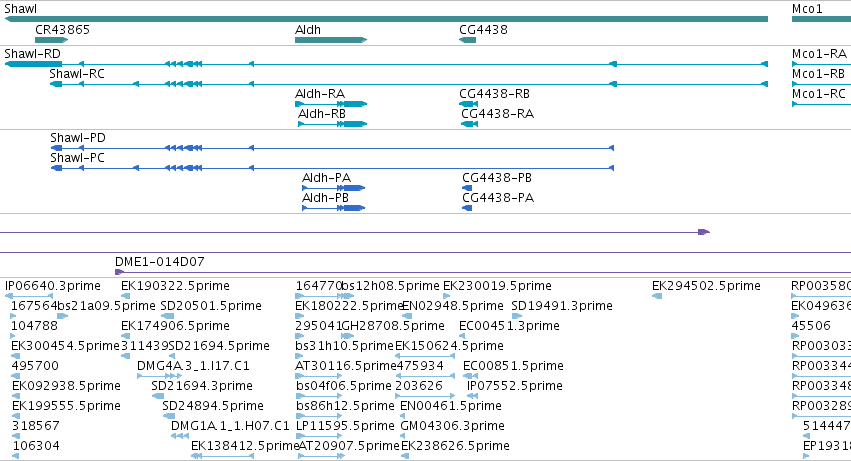
Task: Select the Aldh-RA transcript glyph
Action: 331,104
